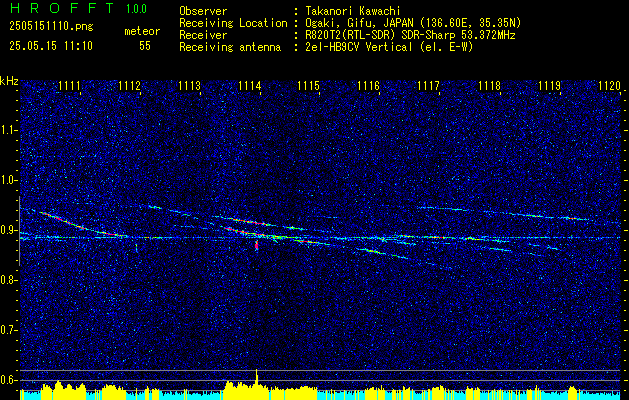Click the 1114 time axis marker
The image size is (629, 400).
click(250, 86)
